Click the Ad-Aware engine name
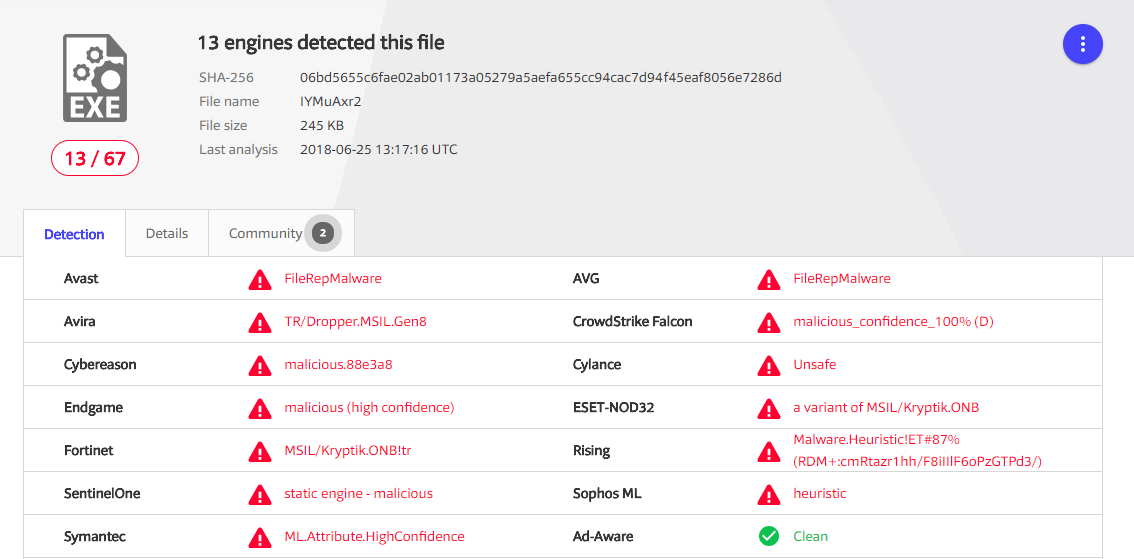Viewport: 1134px width, 559px height. pyautogui.click(x=601, y=537)
